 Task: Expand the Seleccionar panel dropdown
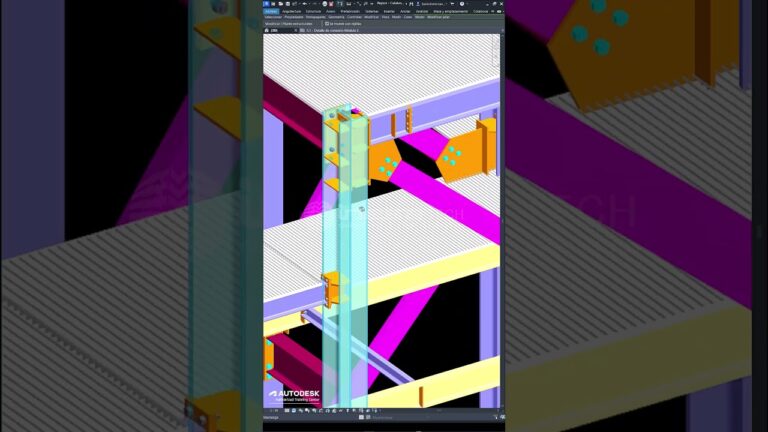[x=273, y=17]
